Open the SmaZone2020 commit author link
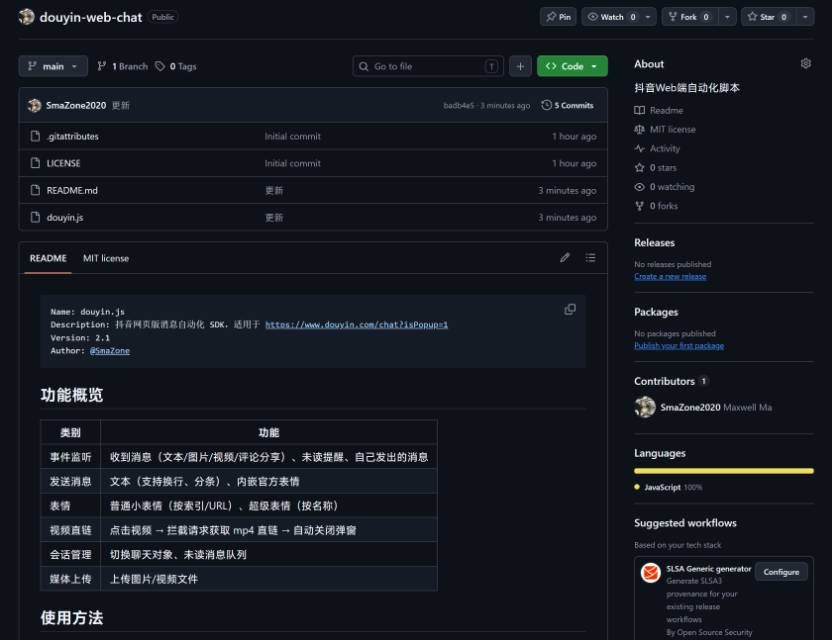This screenshot has height=640, width=832. click(x=76, y=106)
